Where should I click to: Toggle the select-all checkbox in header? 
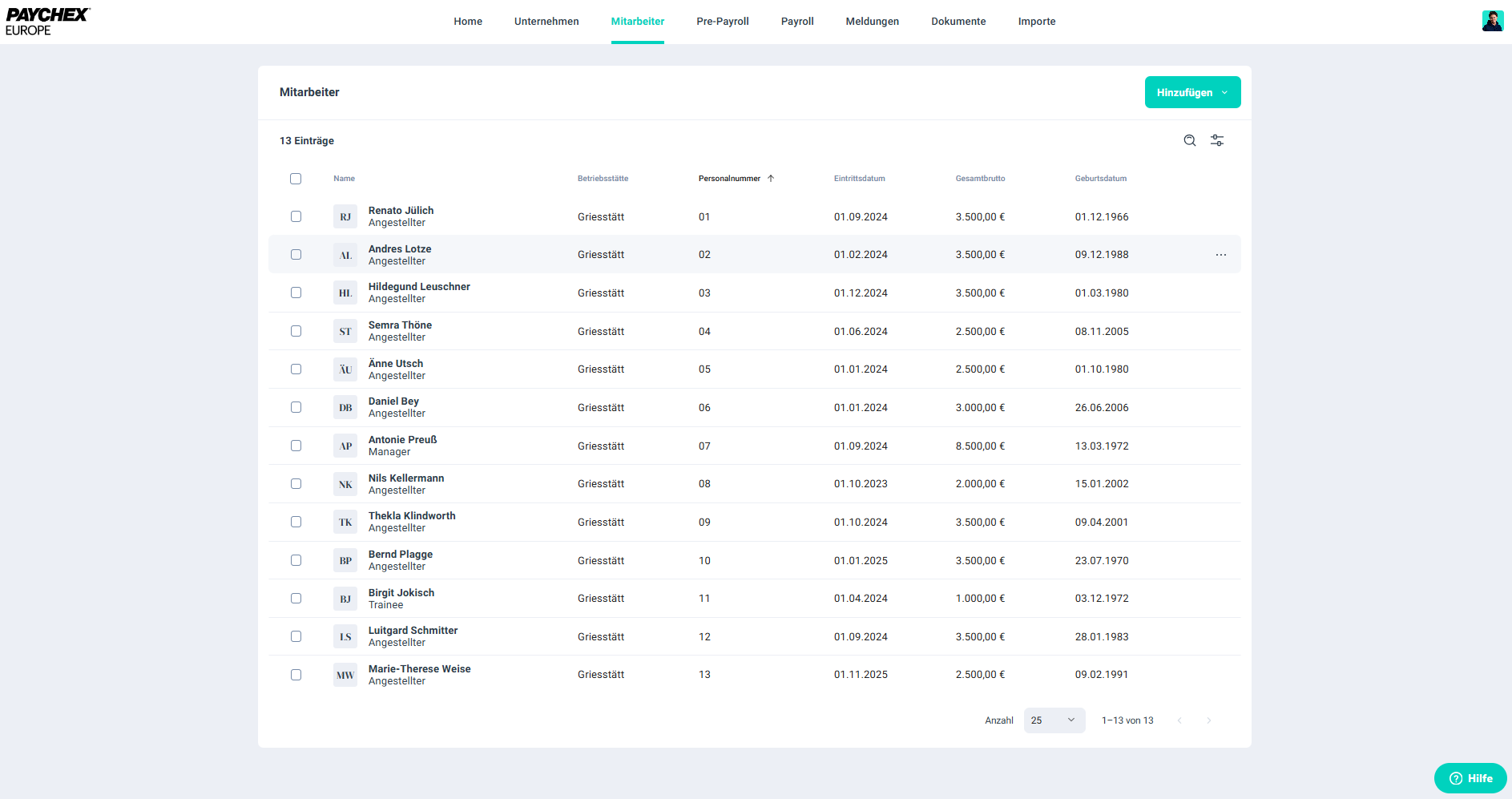[x=296, y=179]
